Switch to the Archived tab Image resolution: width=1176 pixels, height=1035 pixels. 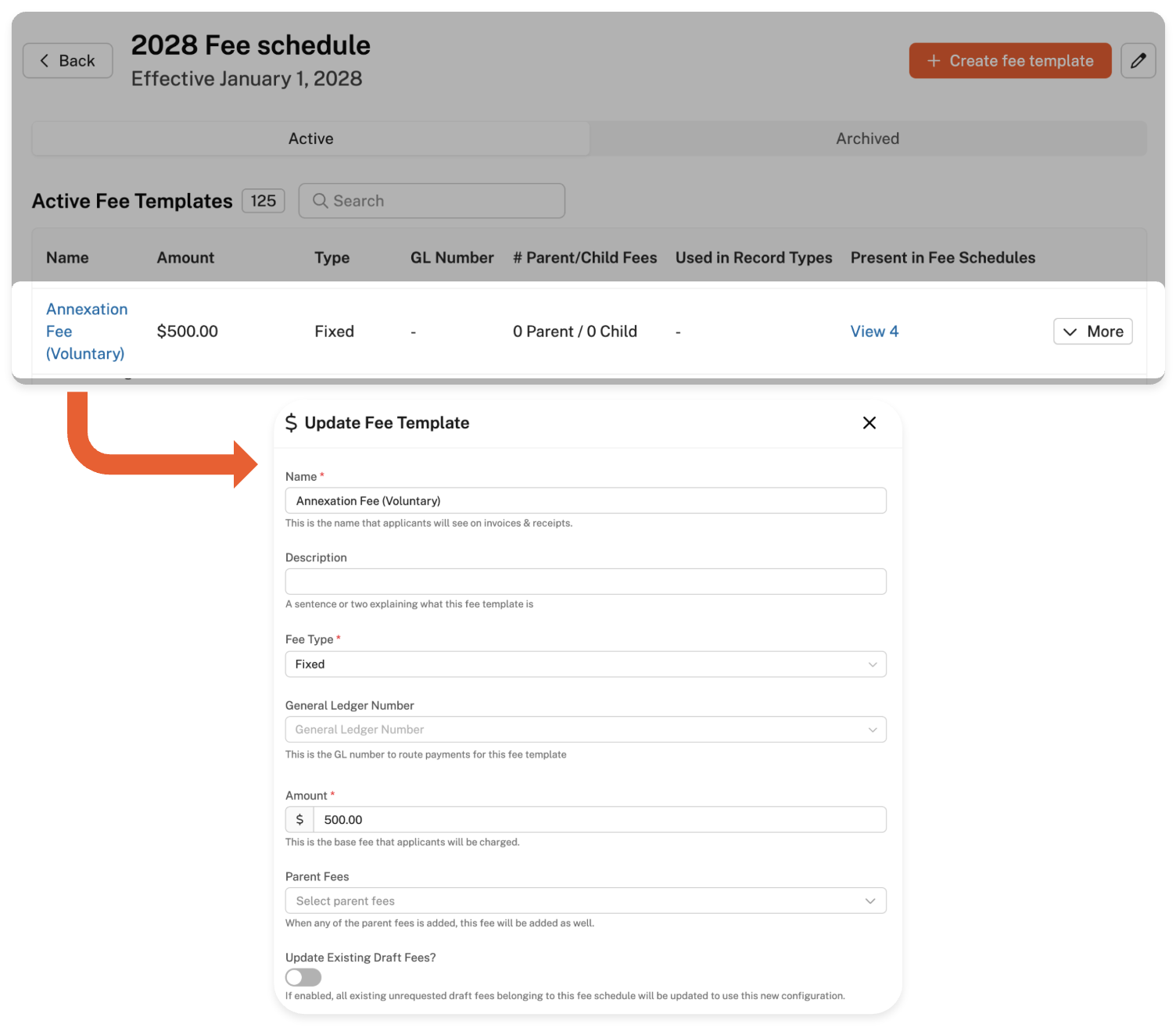coord(867,138)
